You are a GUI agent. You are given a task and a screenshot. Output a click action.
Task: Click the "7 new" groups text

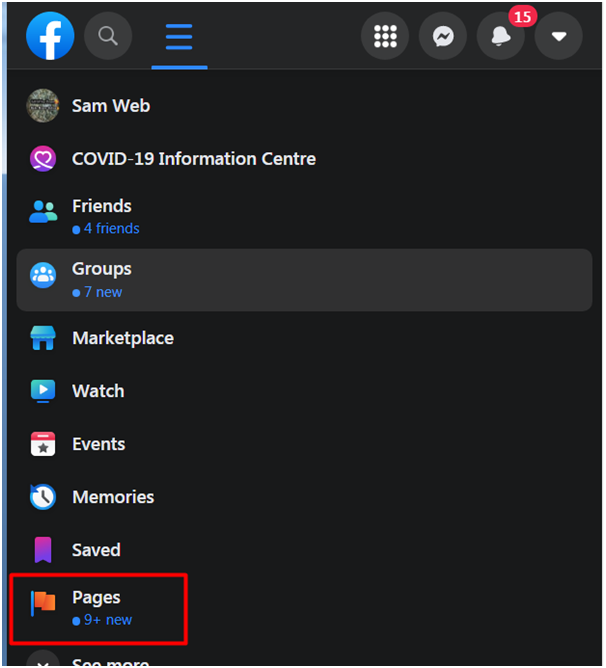coord(103,292)
